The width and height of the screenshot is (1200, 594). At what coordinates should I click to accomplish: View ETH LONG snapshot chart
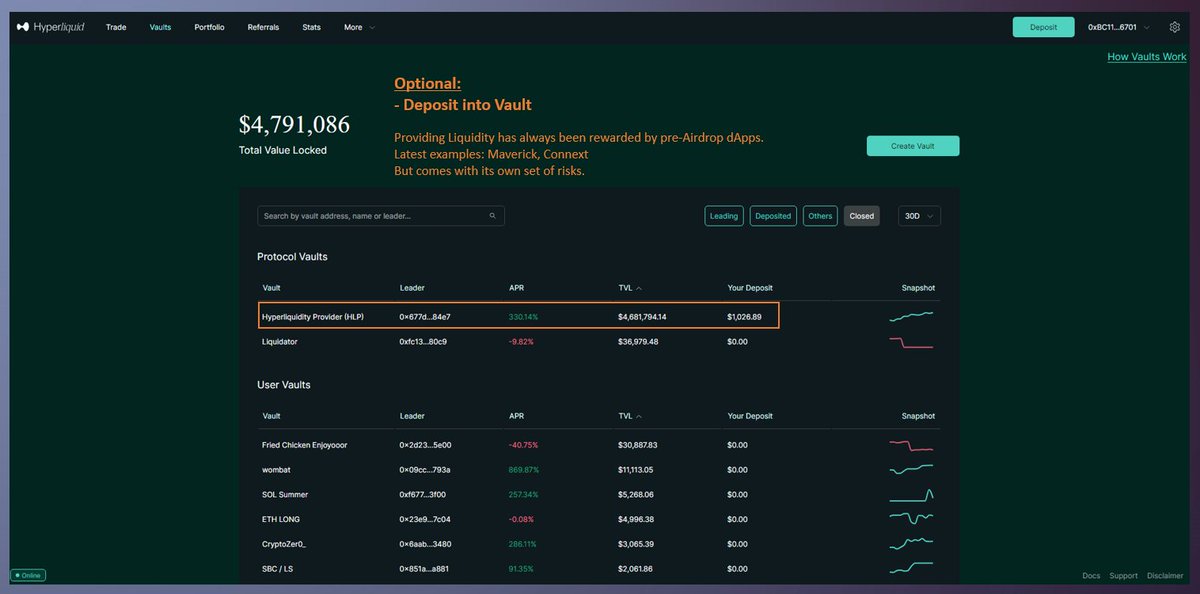pyautogui.click(x=911, y=519)
